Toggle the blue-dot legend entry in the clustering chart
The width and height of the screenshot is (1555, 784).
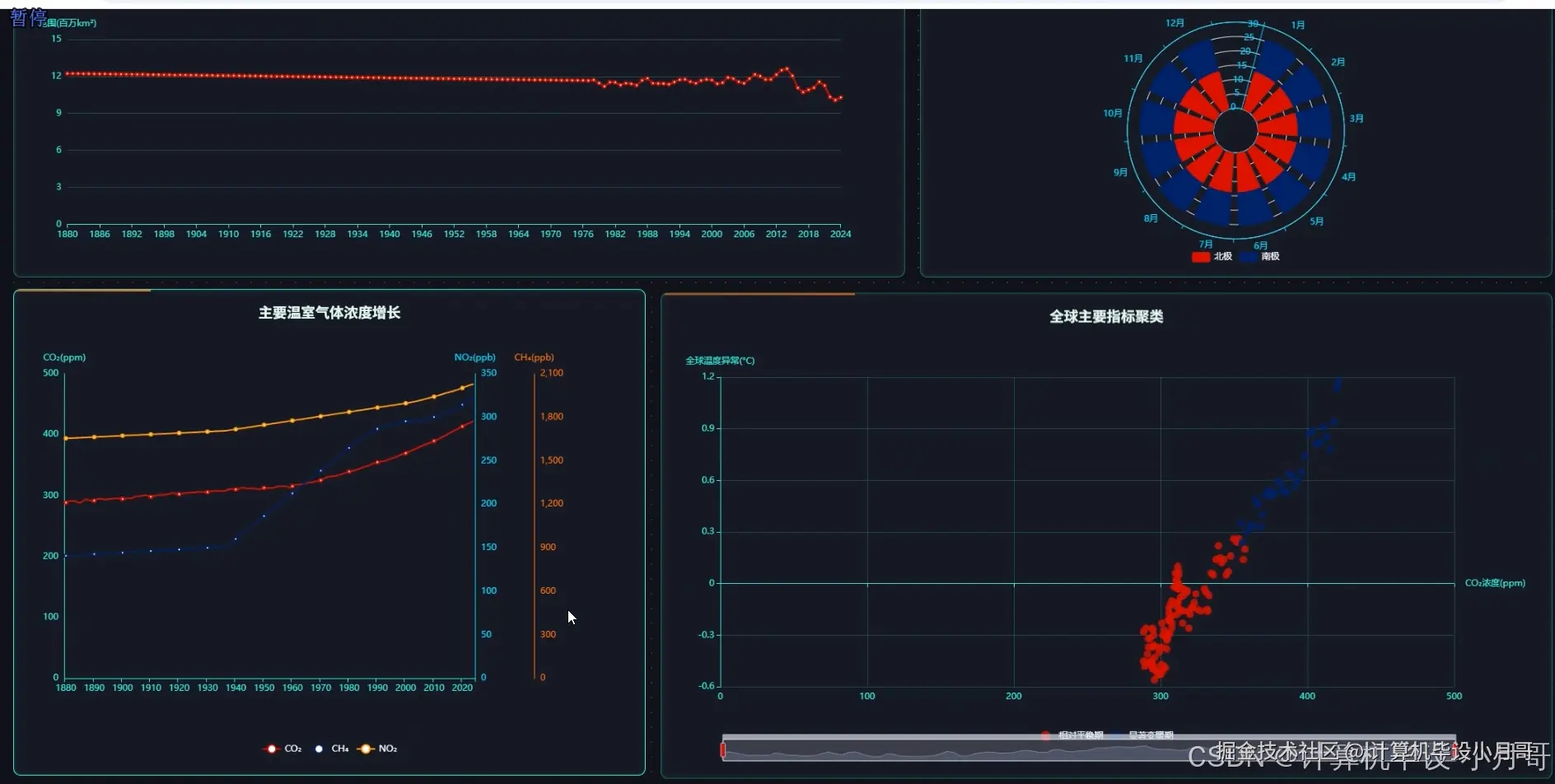1142,735
